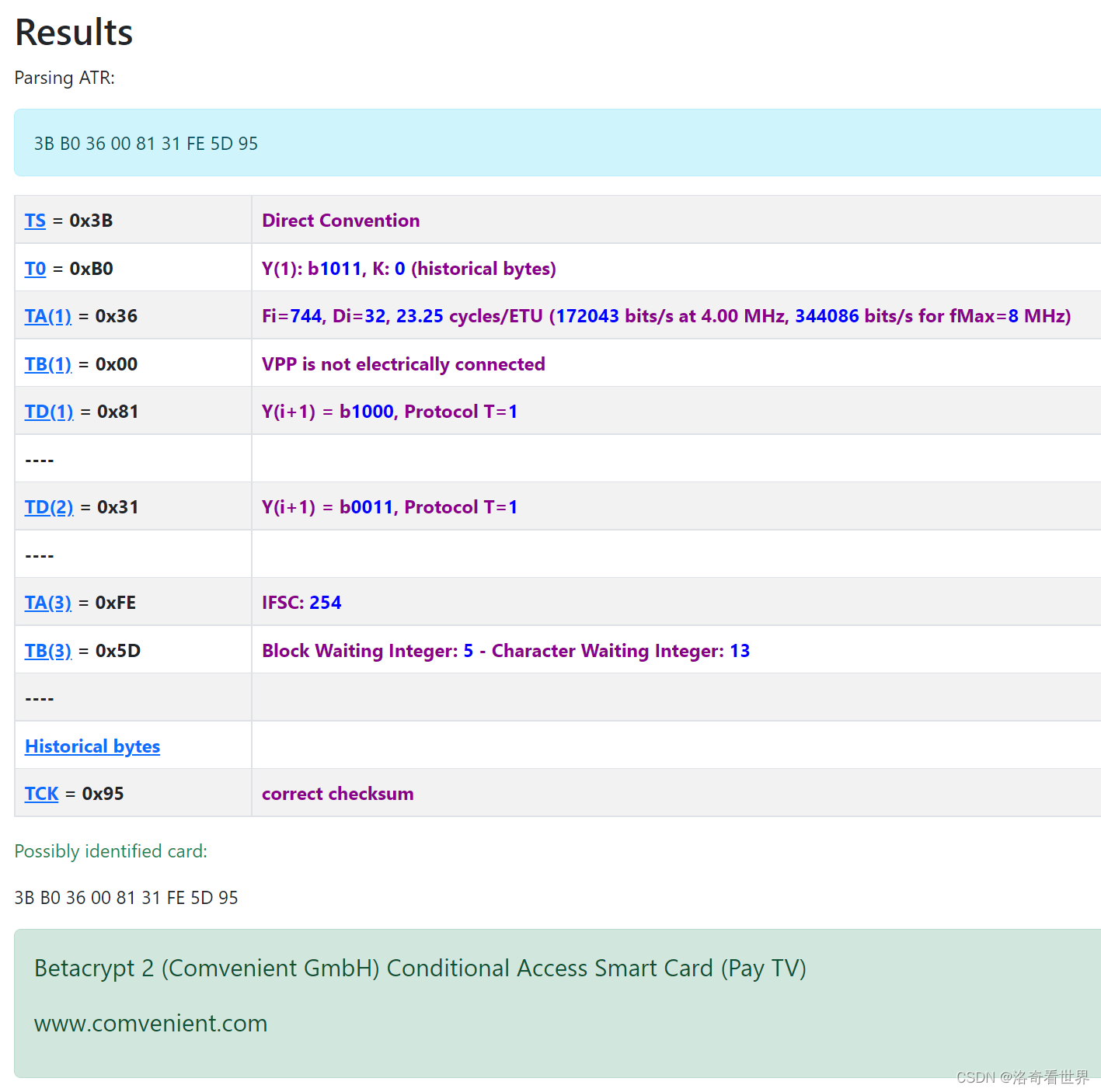Select the Direct Convention description text
The width and height of the screenshot is (1101, 1092).
point(340,221)
